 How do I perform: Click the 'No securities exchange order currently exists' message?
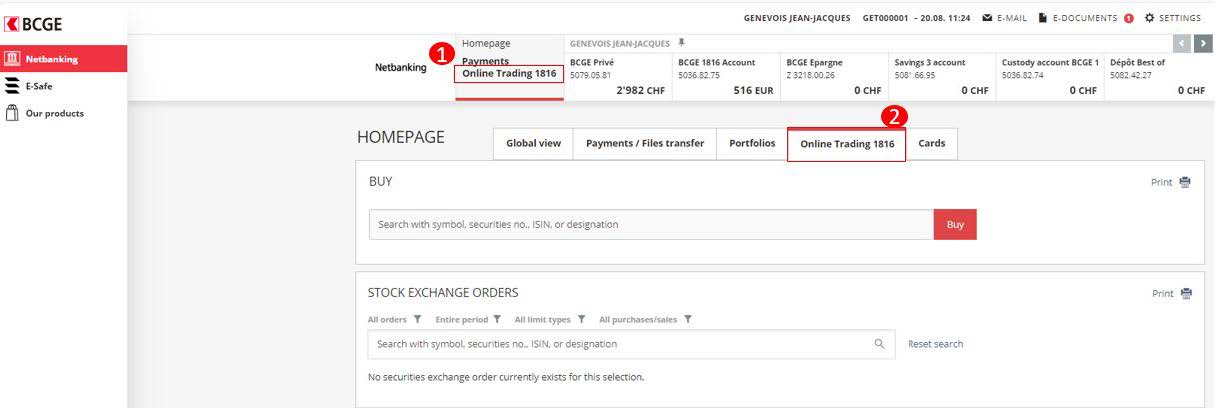click(x=506, y=377)
